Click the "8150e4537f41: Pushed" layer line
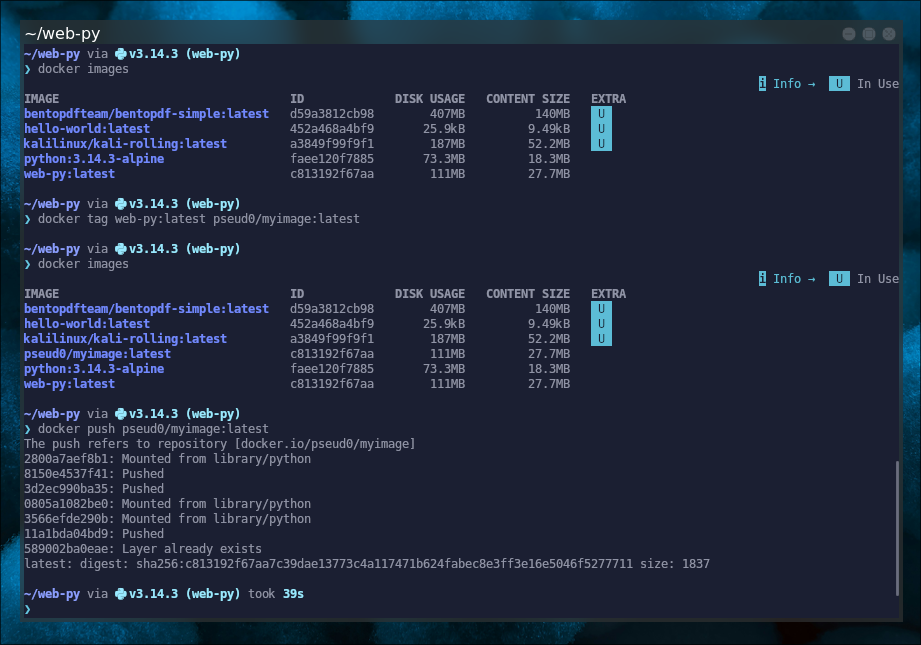 pyautogui.click(x=94, y=474)
